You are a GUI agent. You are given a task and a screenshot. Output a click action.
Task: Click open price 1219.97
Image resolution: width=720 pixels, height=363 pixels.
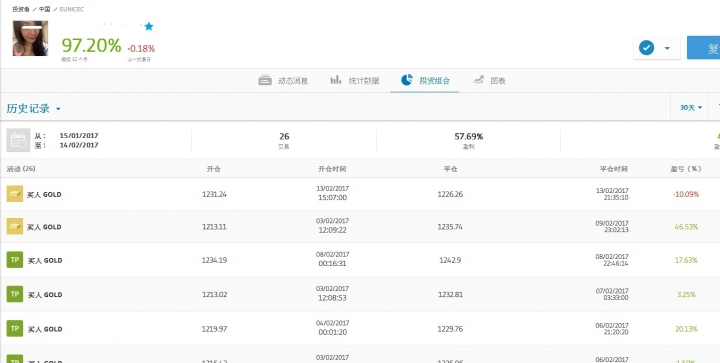pyautogui.click(x=214, y=329)
